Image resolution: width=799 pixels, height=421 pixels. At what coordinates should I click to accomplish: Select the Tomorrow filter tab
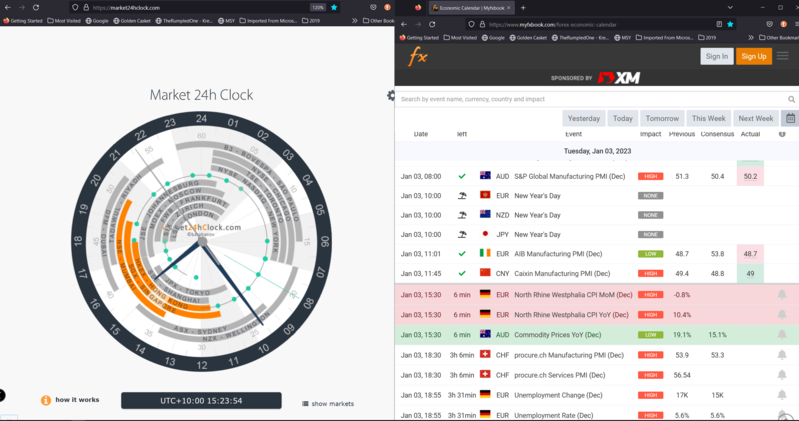(662, 118)
